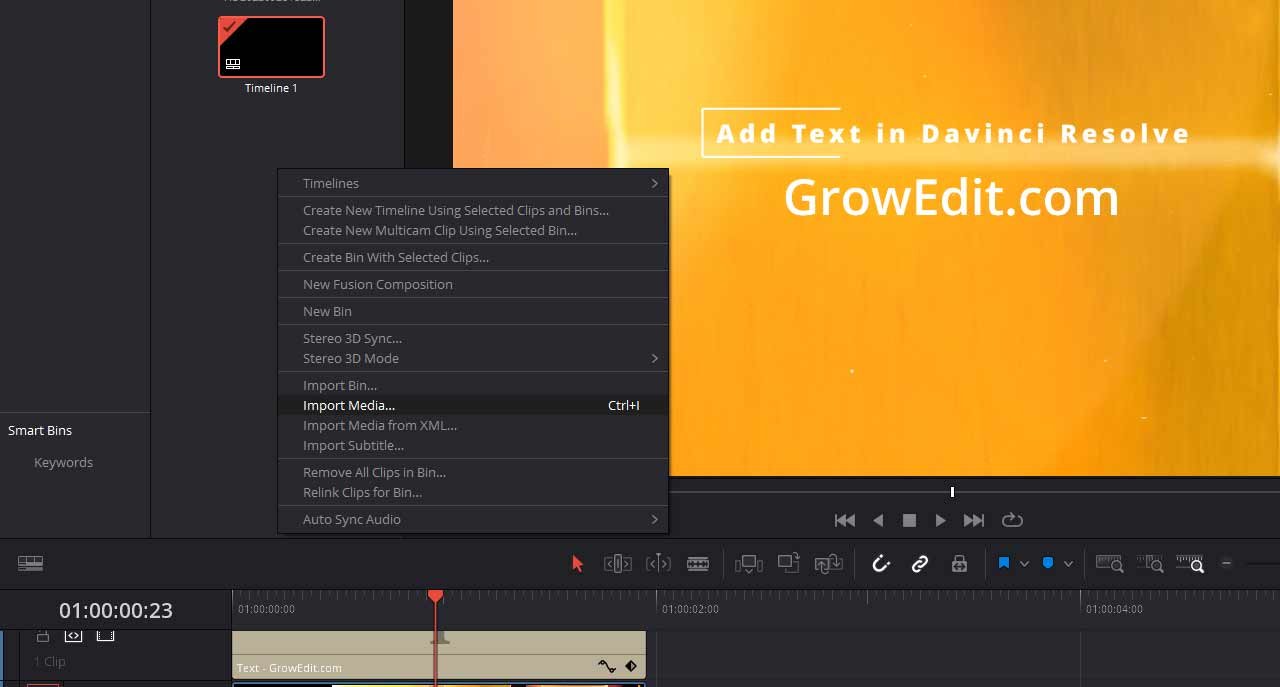1280x687 pixels.
Task: Click Insert Clip toolbar icon
Action: pyautogui.click(x=749, y=564)
